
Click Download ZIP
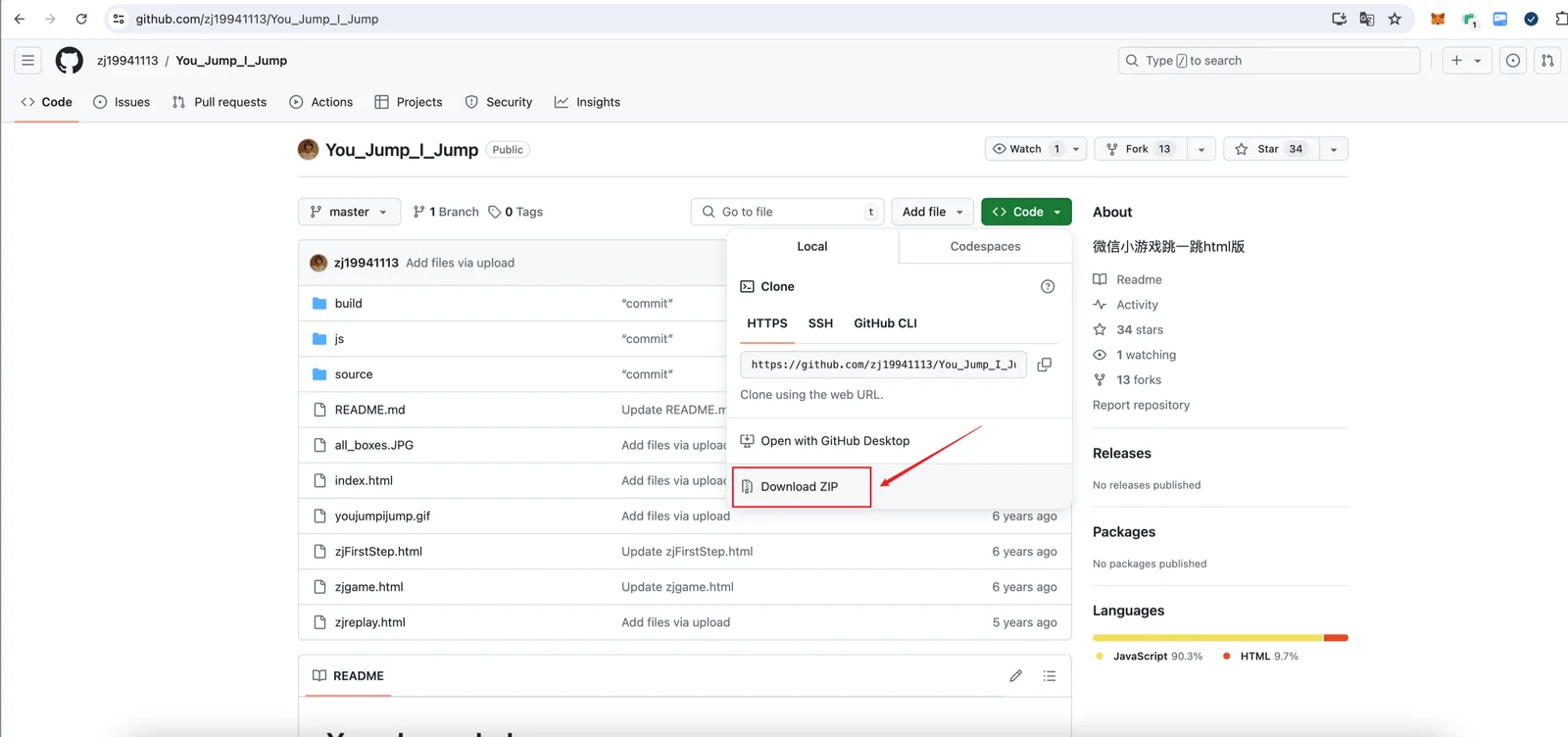802,486
